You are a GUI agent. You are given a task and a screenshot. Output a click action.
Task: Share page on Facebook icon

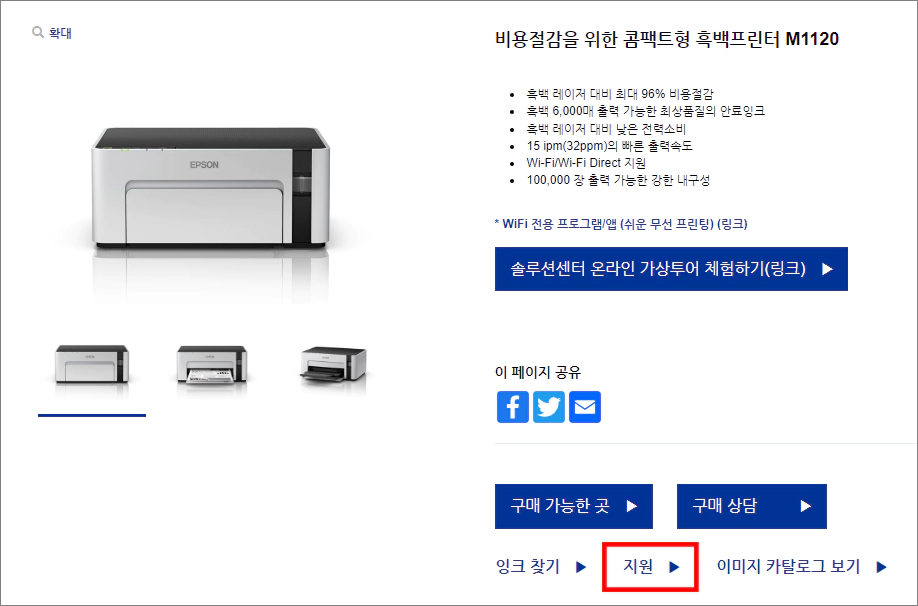coord(513,407)
